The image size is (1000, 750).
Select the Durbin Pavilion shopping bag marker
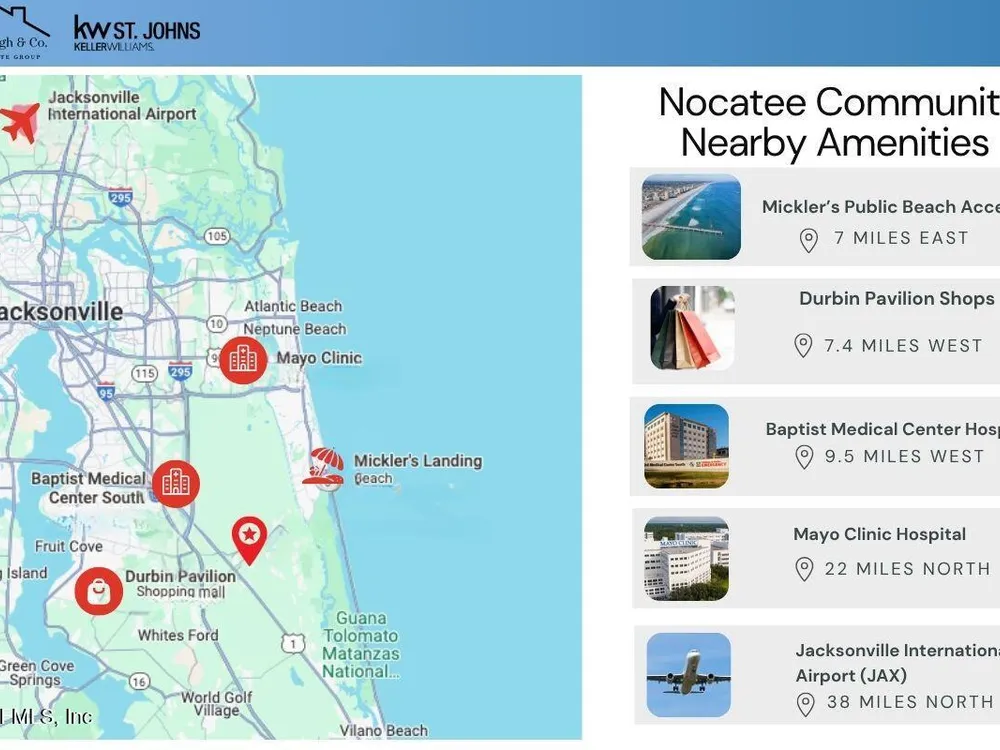click(98, 591)
